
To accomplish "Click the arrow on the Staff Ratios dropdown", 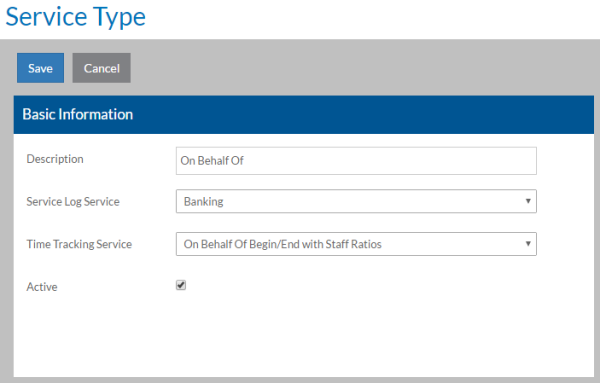I will [528, 244].
